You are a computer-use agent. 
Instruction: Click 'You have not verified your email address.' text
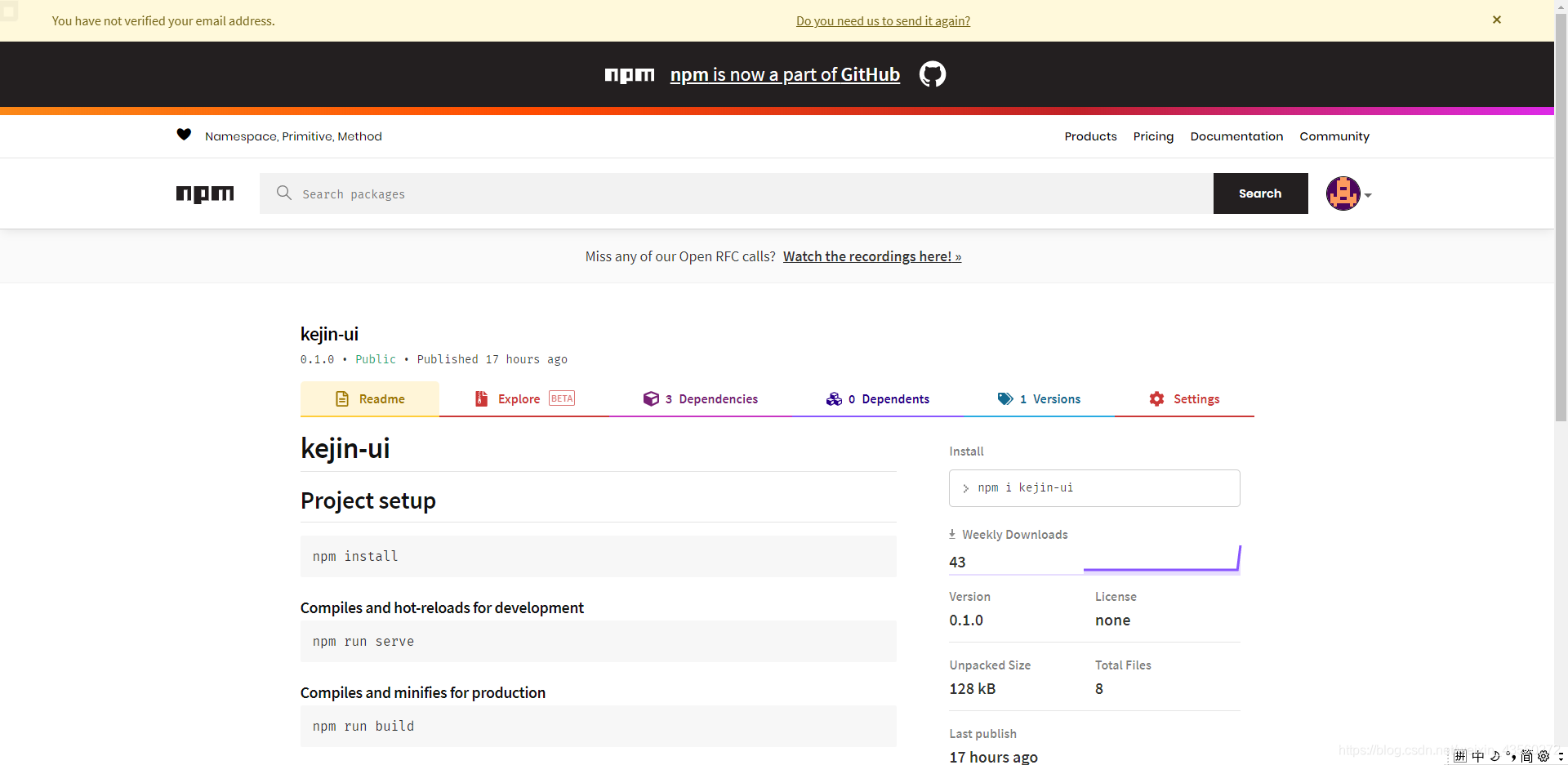(163, 20)
